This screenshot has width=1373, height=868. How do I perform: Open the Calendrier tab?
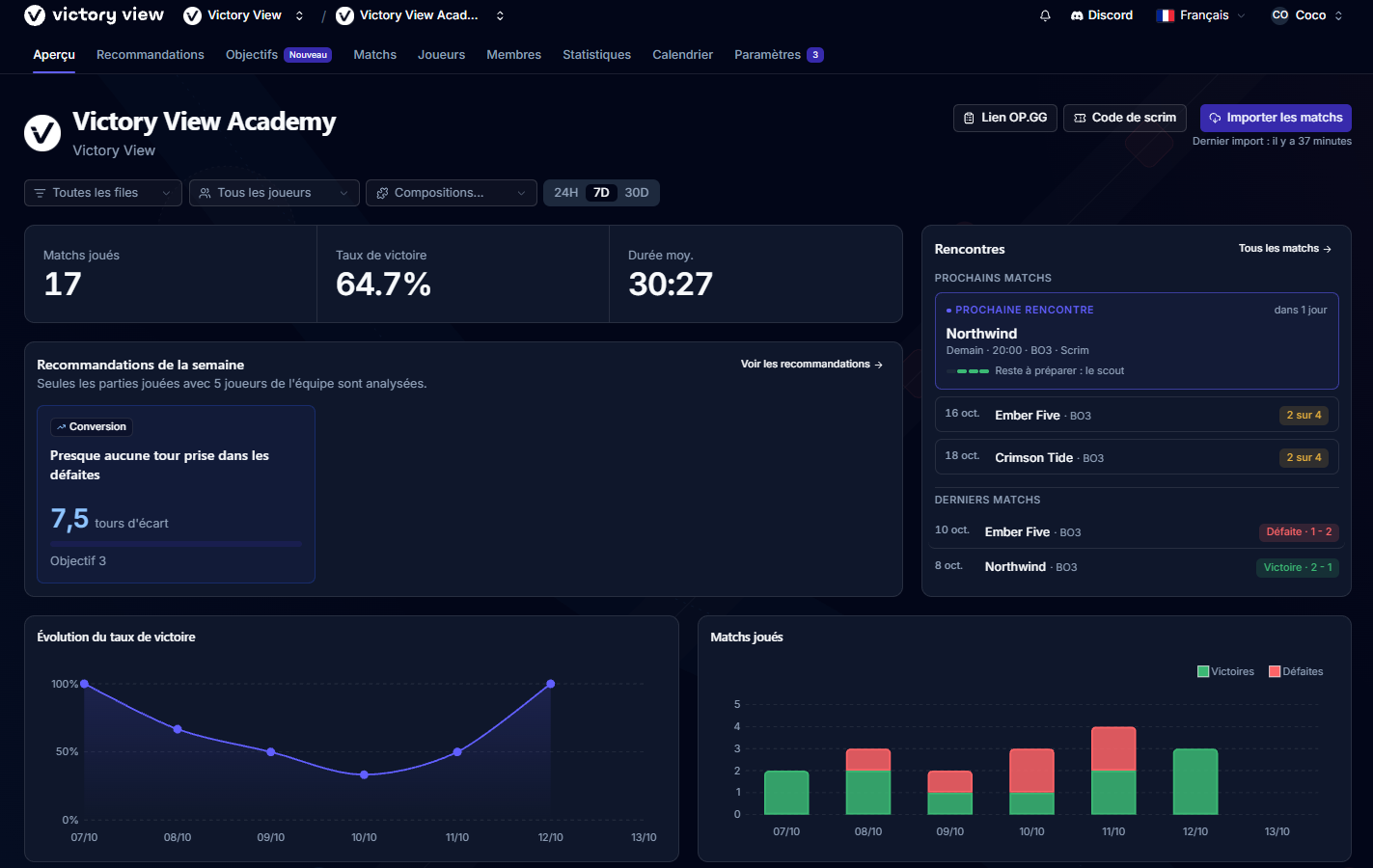coord(683,55)
